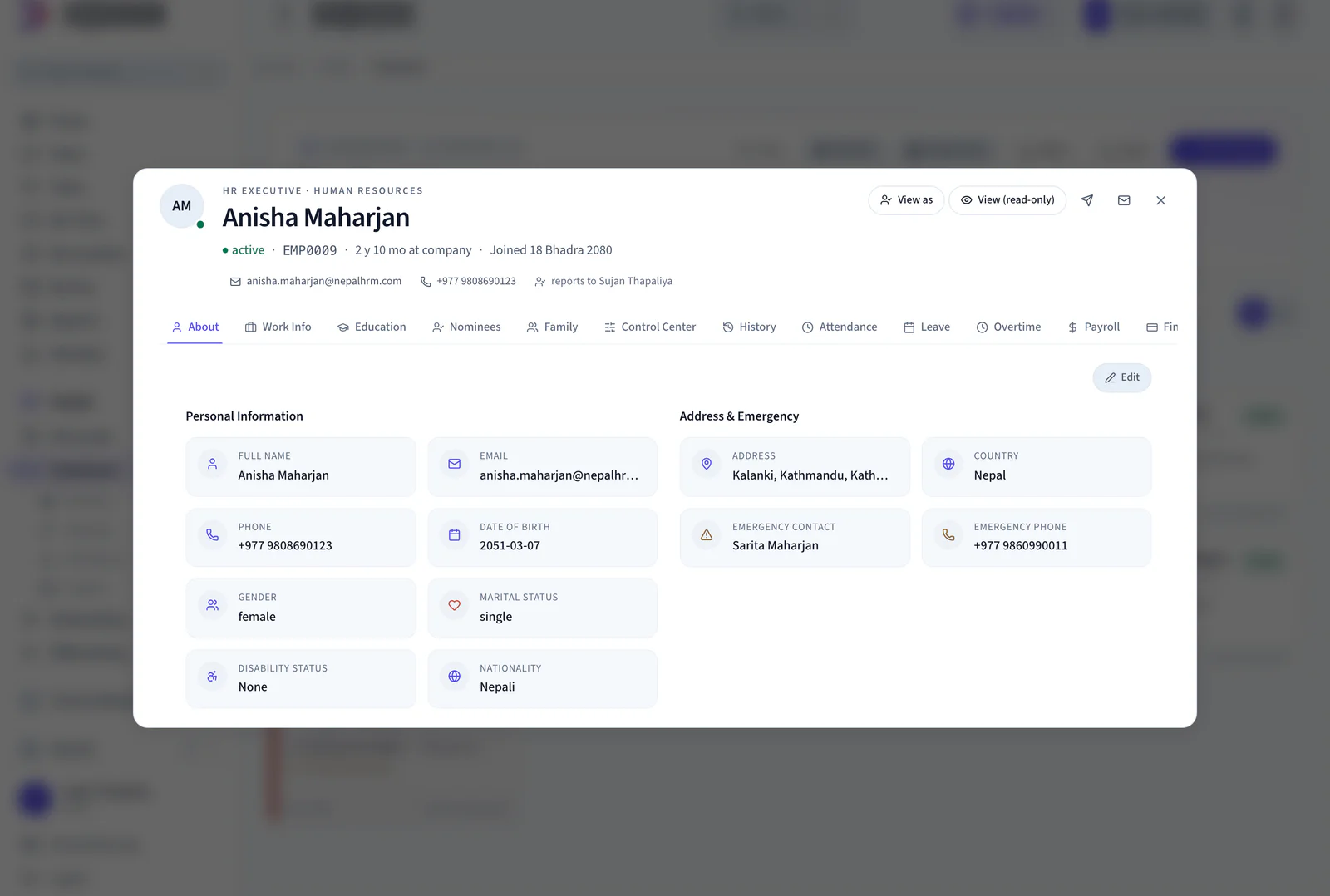Screen dimensions: 1330x896
Task: Switch to the About tab
Action: point(195,327)
